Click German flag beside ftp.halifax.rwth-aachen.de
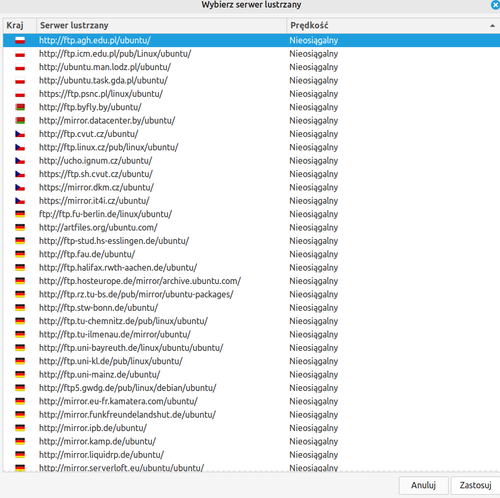The height and width of the screenshot is (498, 500). click(x=20, y=267)
